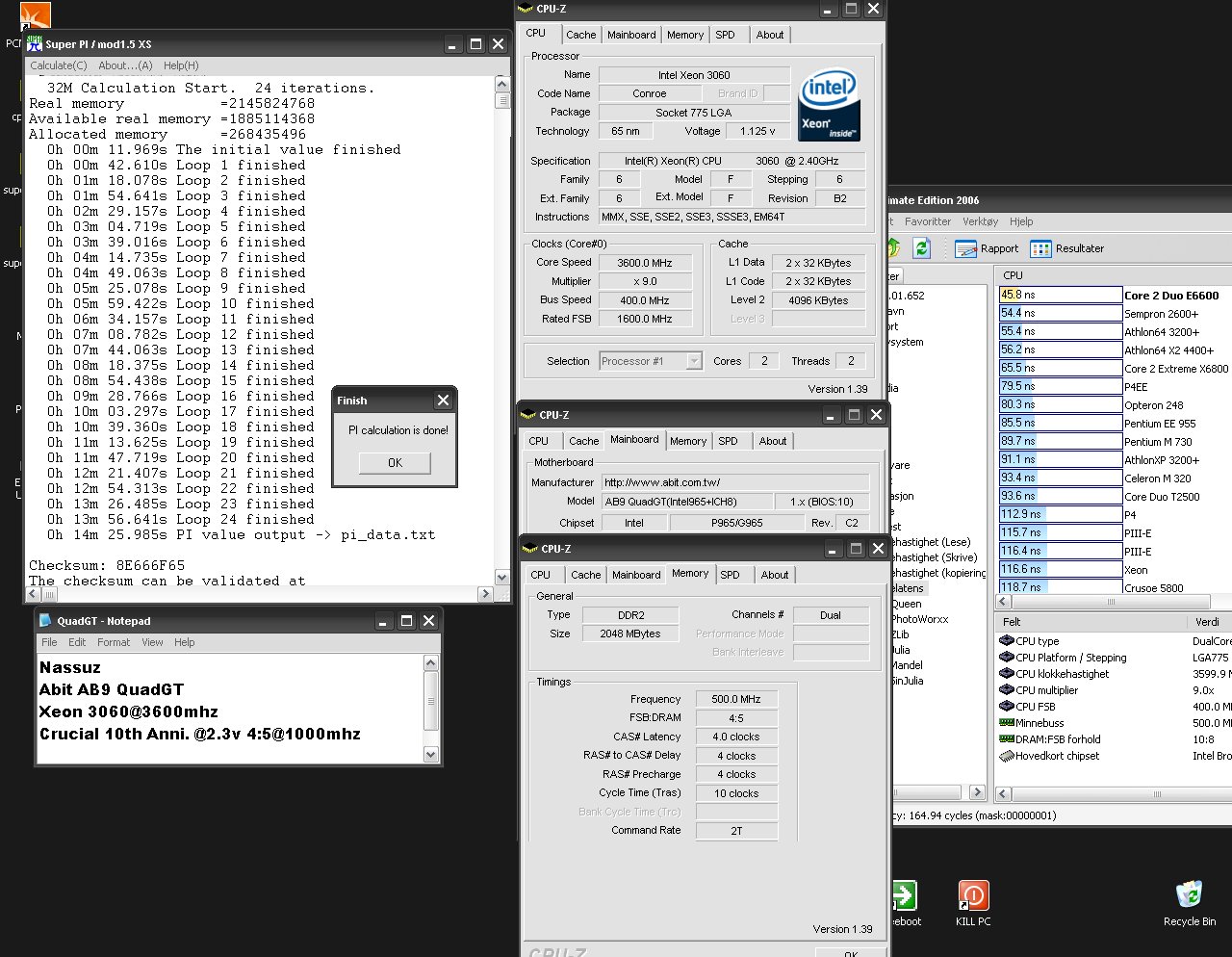Click the Manufacturer abit.com.tw field

(735, 482)
